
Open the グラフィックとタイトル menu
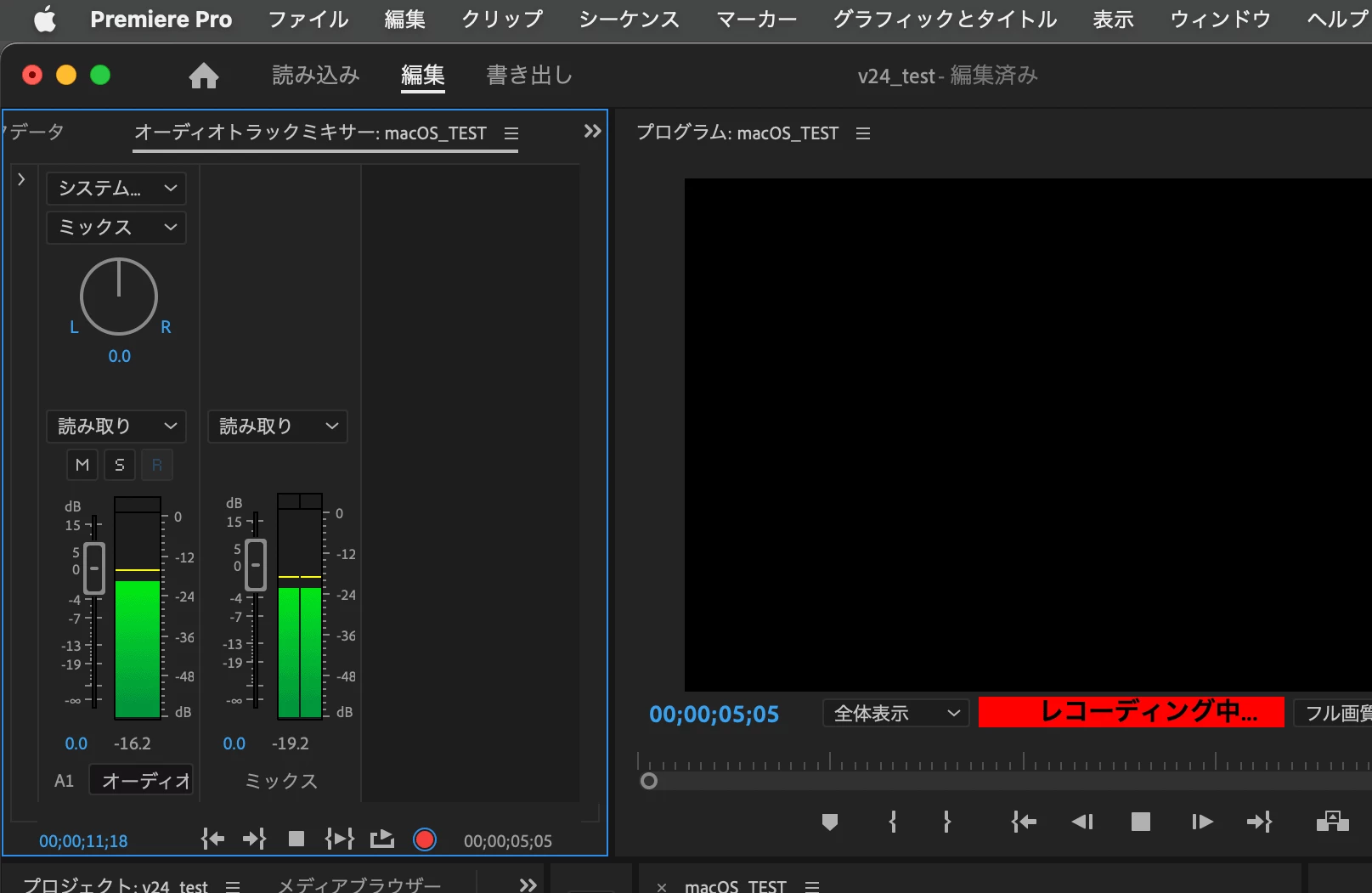point(945,20)
